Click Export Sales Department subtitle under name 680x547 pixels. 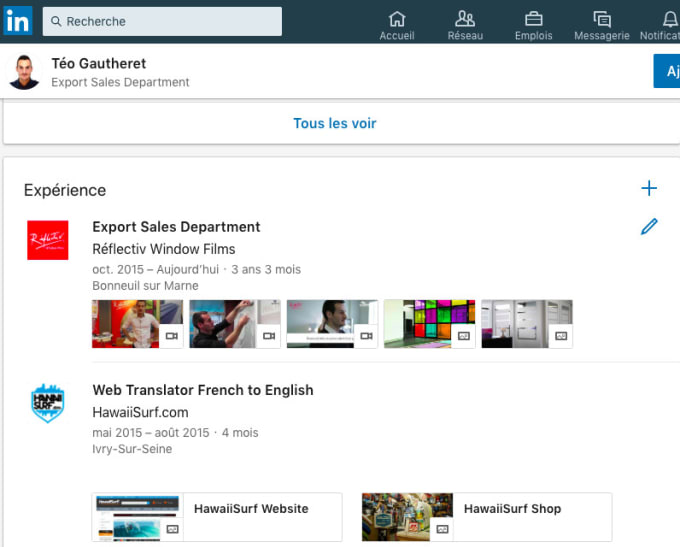(120, 82)
